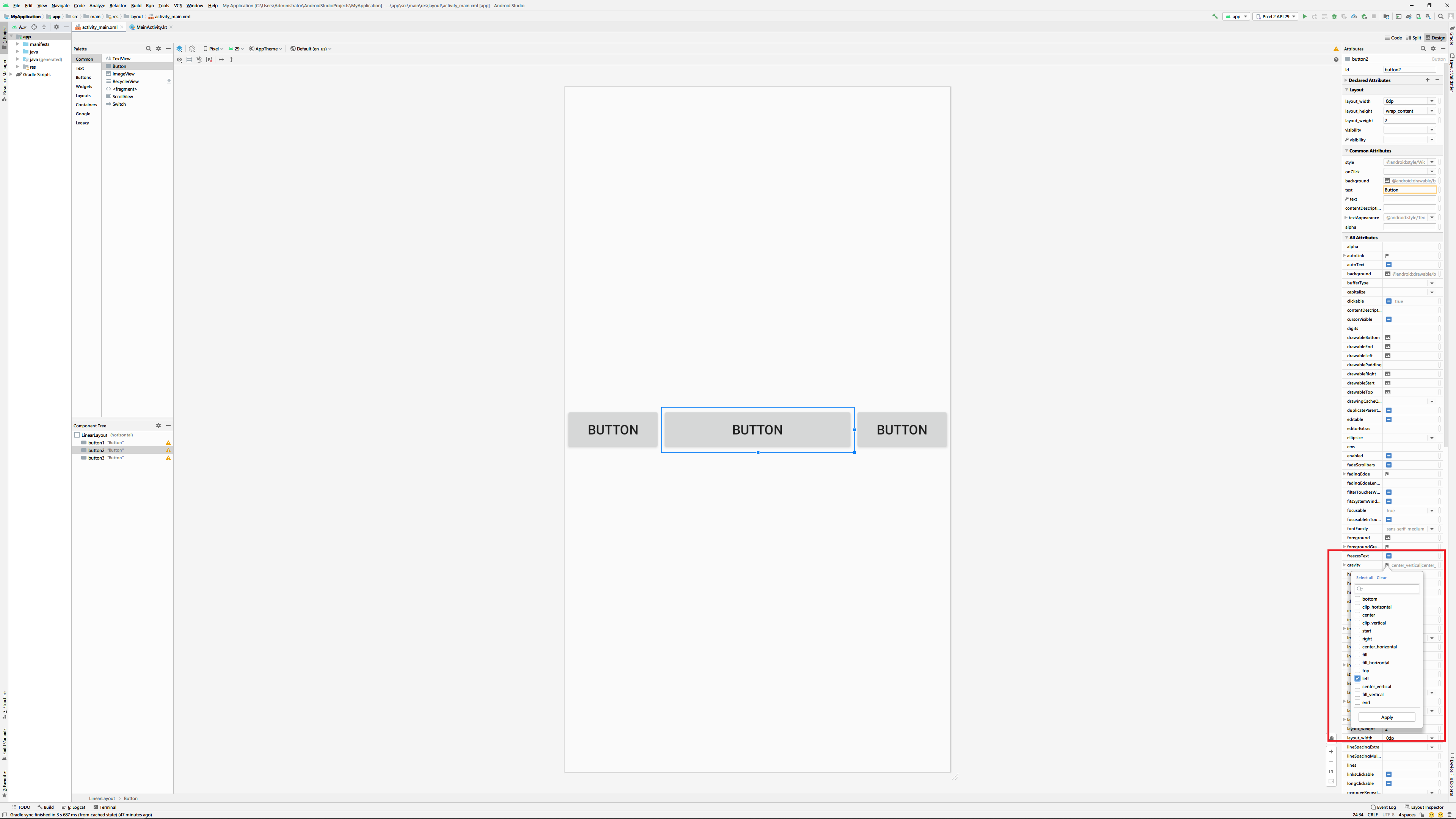Uncheck the left gravity checkbox
1456x819 pixels.
(x=1357, y=678)
